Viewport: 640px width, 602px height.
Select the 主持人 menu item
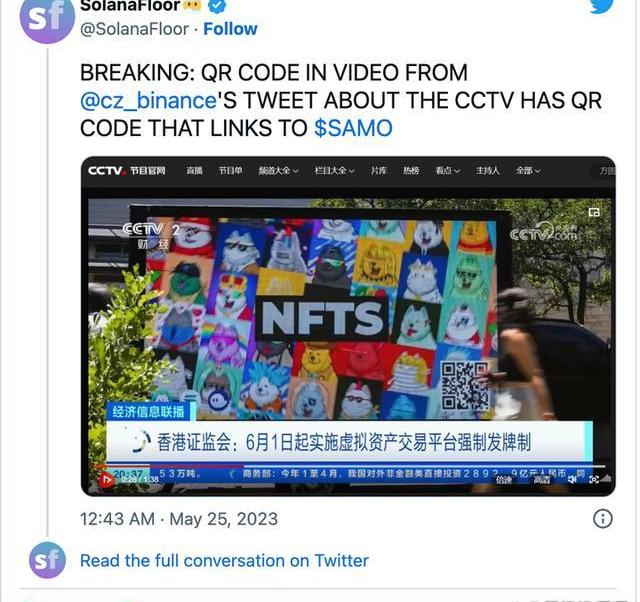pyautogui.click(x=487, y=171)
